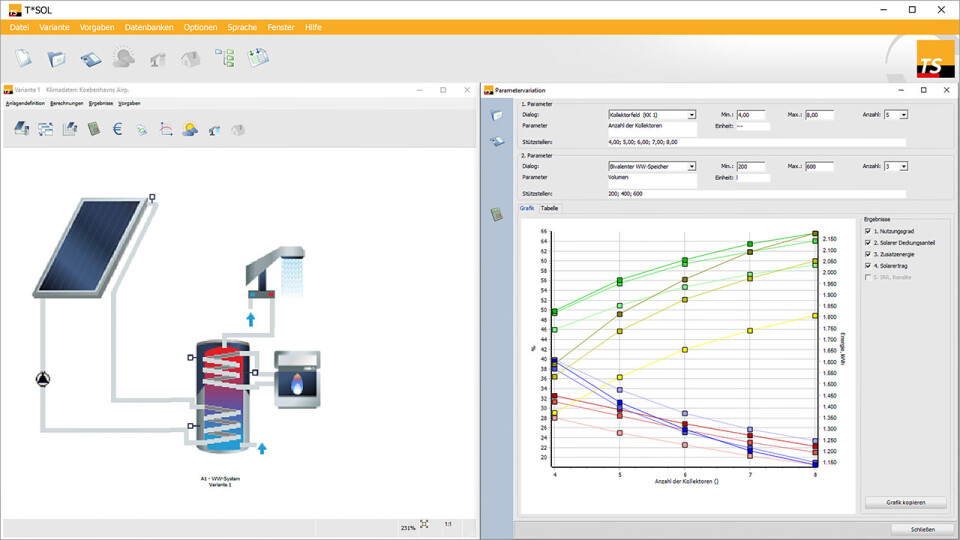Click the sun and cloud climate icon
Viewport: 960px width, 540px height.
tap(189, 129)
